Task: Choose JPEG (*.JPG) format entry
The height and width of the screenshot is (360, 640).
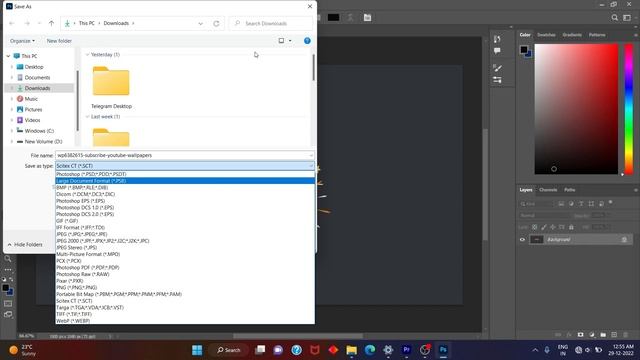Action: 185,234
